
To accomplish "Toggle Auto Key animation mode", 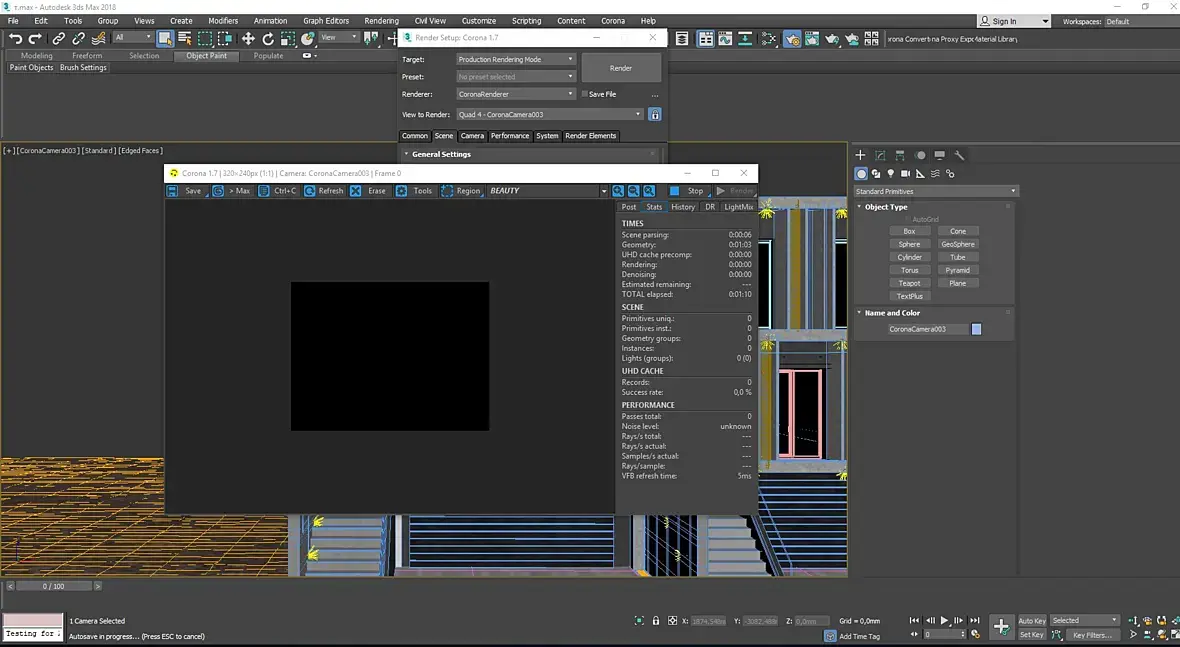I will click(1032, 621).
